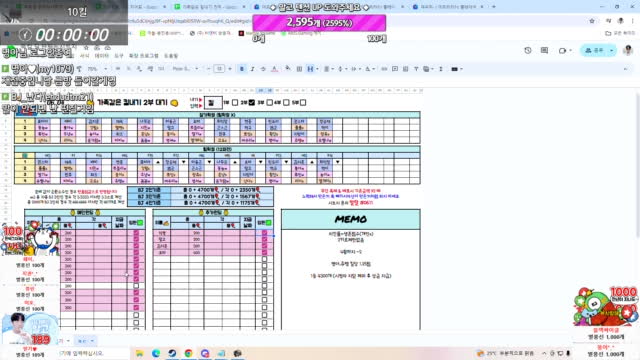Click the create filter funnel icon

(416, 69)
